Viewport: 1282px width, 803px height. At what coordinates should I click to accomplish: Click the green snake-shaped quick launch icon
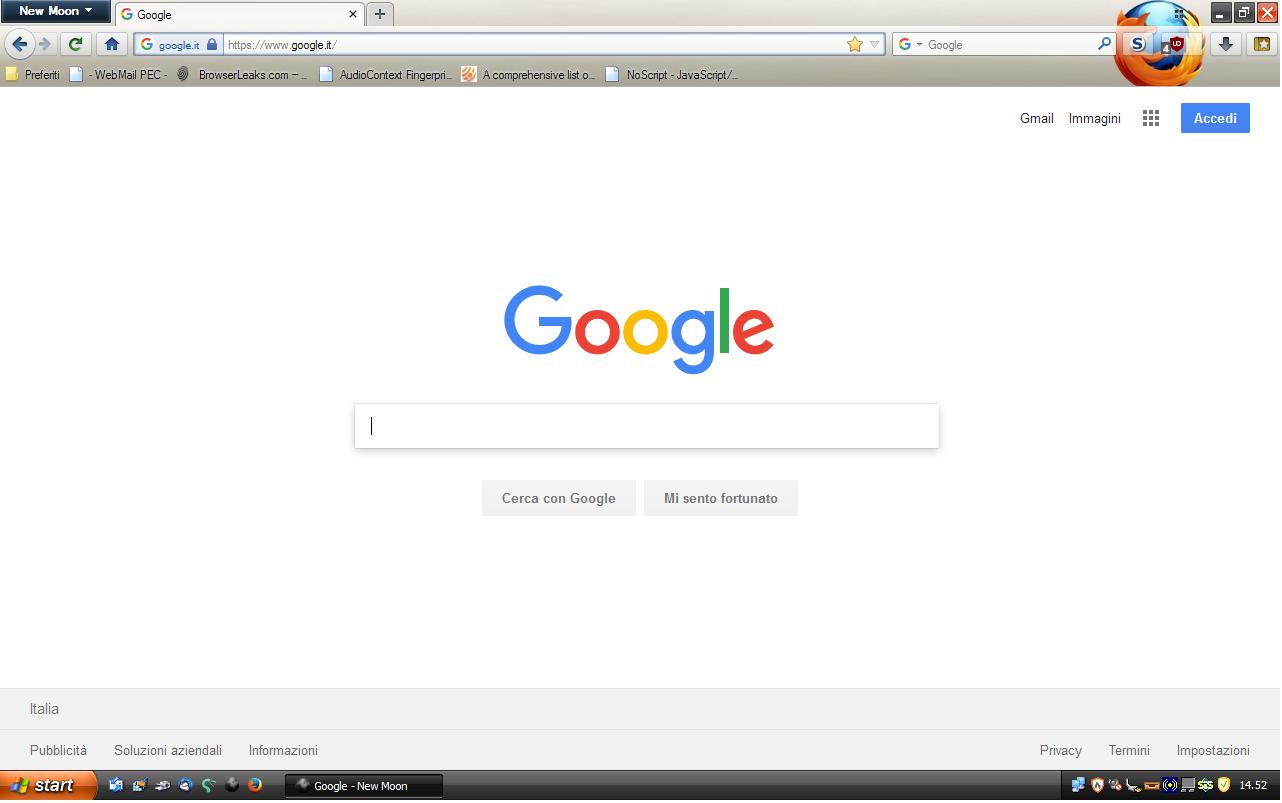209,786
